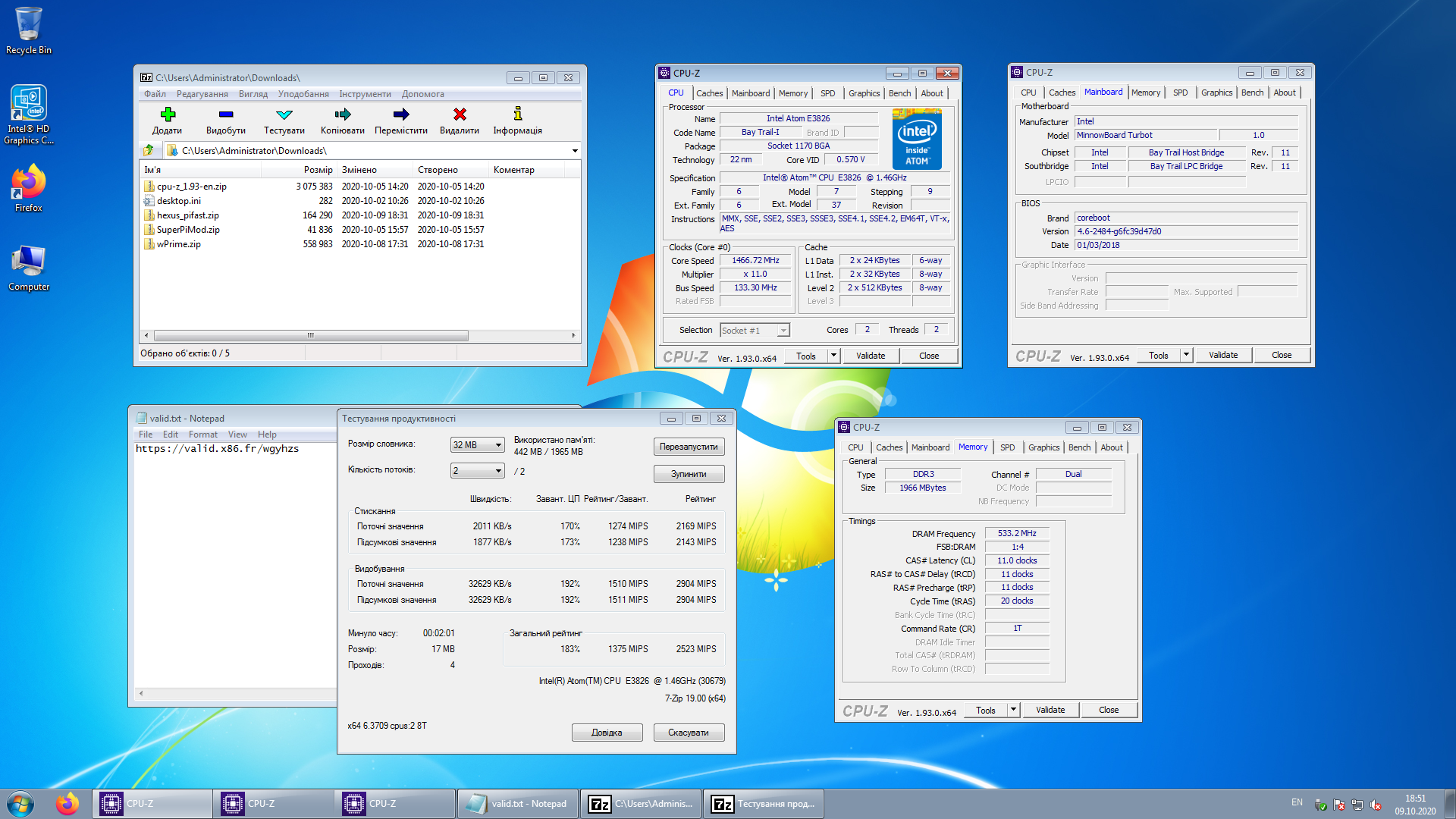Click the parent-folder up icon in 7-Zip
Image resolution: width=1456 pixels, height=819 pixels.
click(x=149, y=150)
